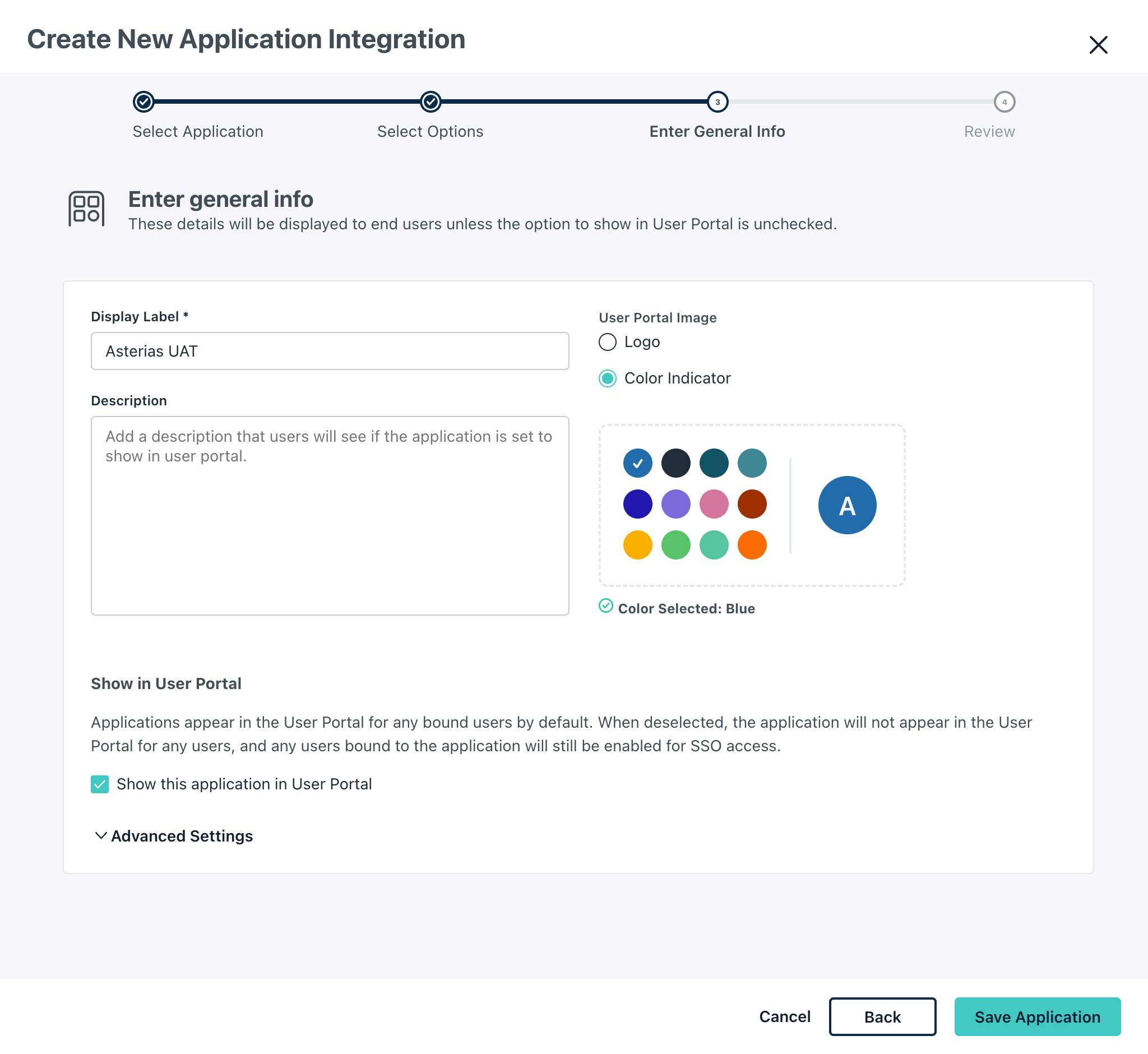Choose the pink color swatch
The height and width of the screenshot is (1054, 1148).
714,504
